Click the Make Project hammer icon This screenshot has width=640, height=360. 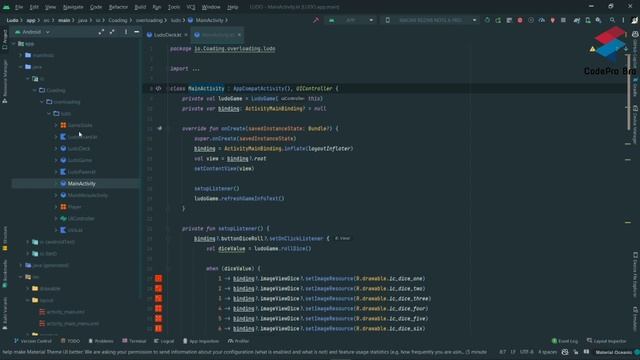click(316, 20)
